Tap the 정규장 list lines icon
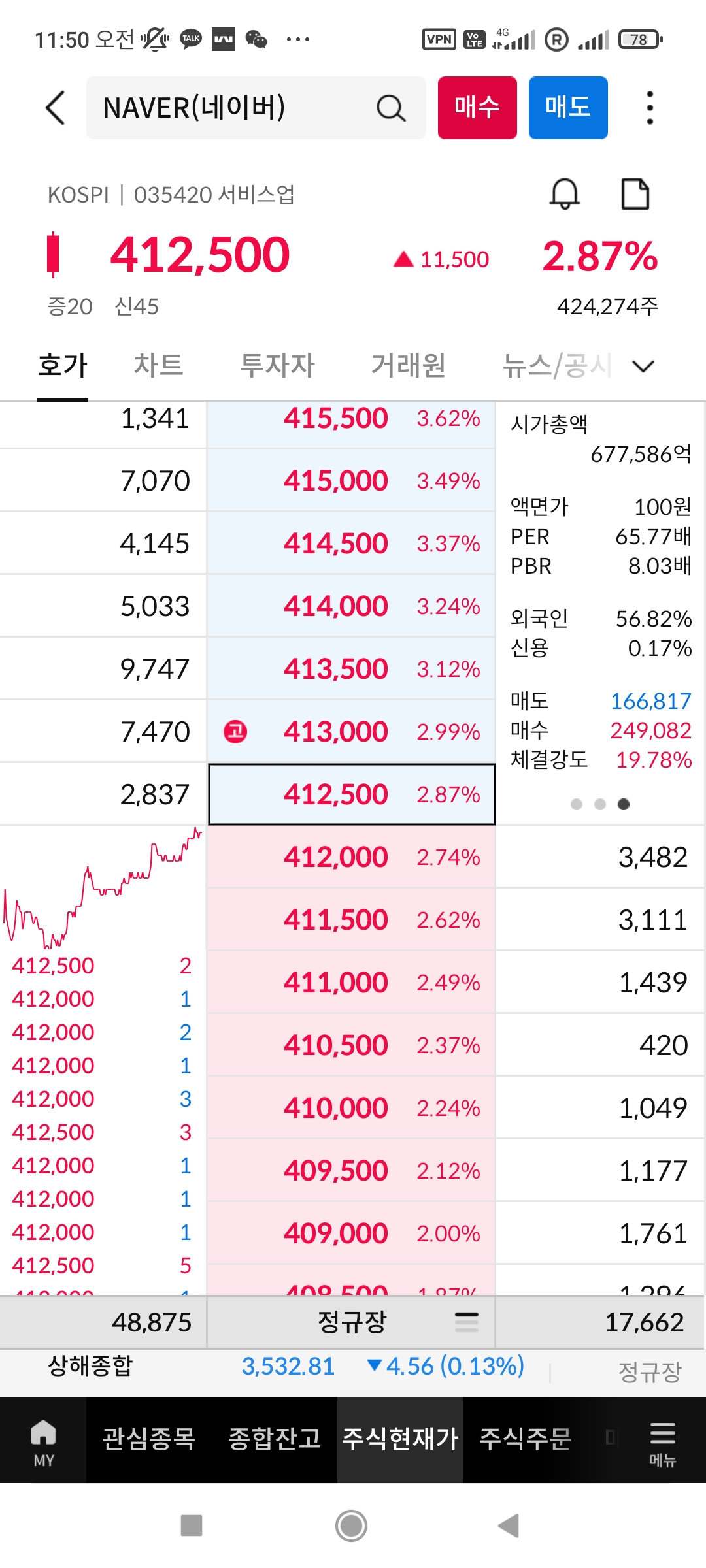The width and height of the screenshot is (706, 1568). pos(467,1322)
